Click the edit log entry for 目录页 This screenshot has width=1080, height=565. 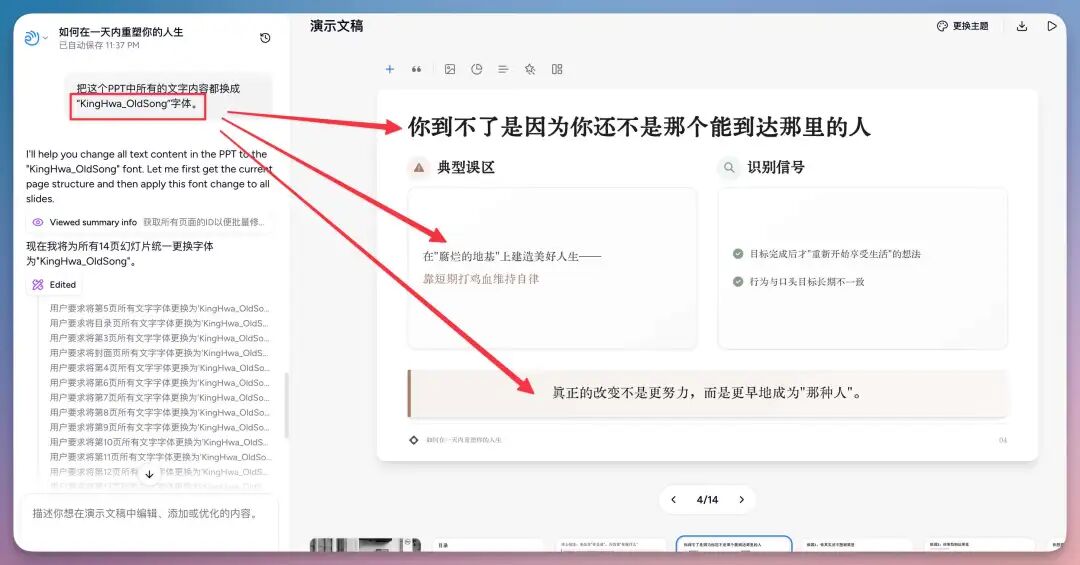(x=159, y=323)
